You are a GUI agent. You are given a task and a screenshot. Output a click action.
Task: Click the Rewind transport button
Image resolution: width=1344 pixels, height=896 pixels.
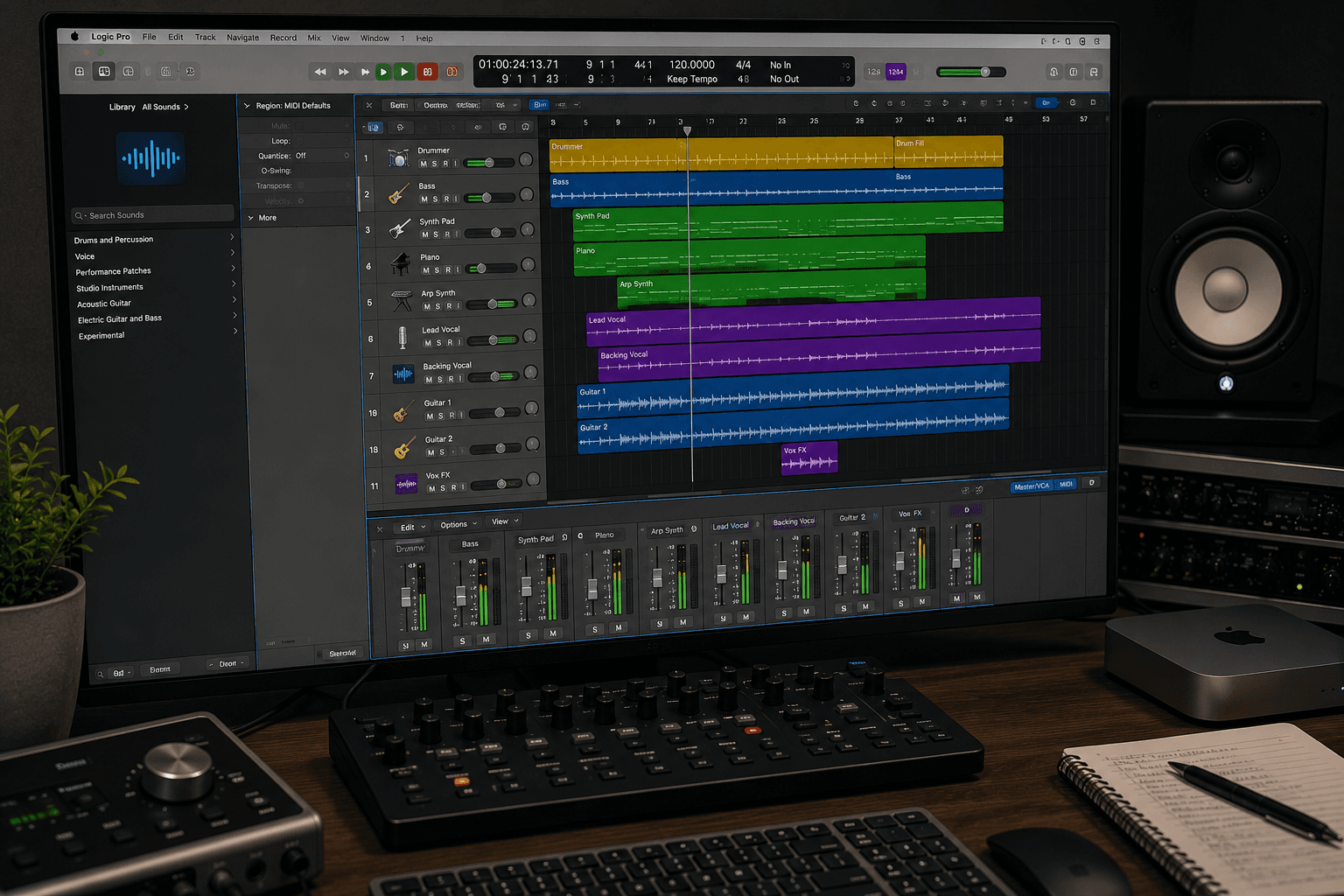coord(320,72)
